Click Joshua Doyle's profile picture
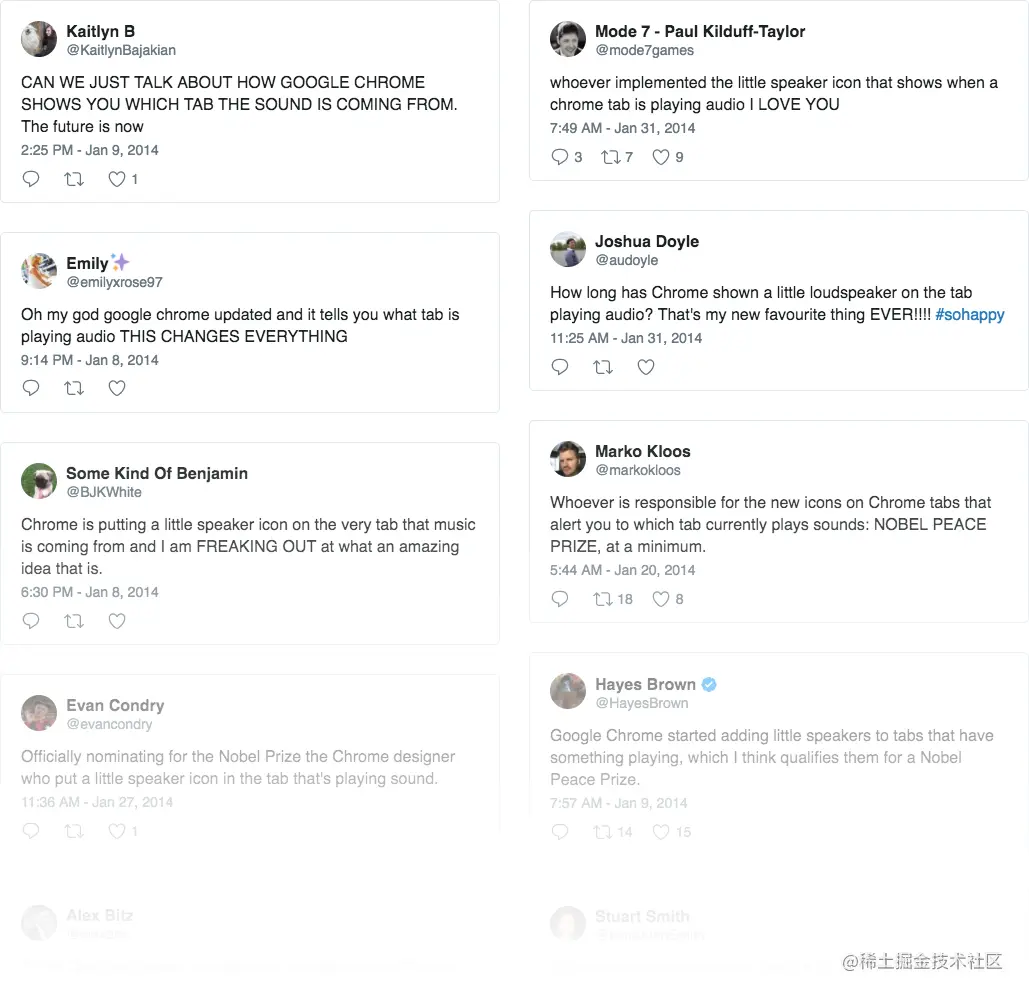 click(568, 249)
